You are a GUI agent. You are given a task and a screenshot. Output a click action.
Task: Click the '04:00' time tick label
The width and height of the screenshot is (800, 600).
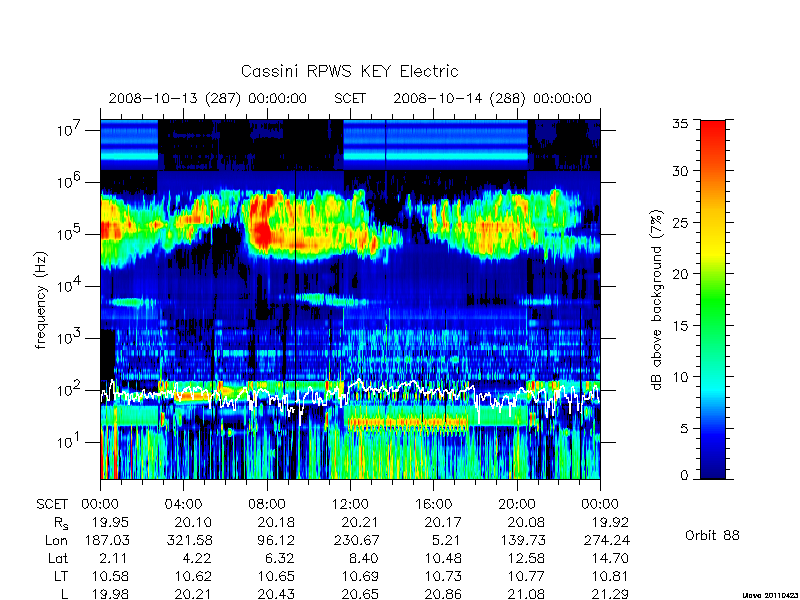[183, 504]
